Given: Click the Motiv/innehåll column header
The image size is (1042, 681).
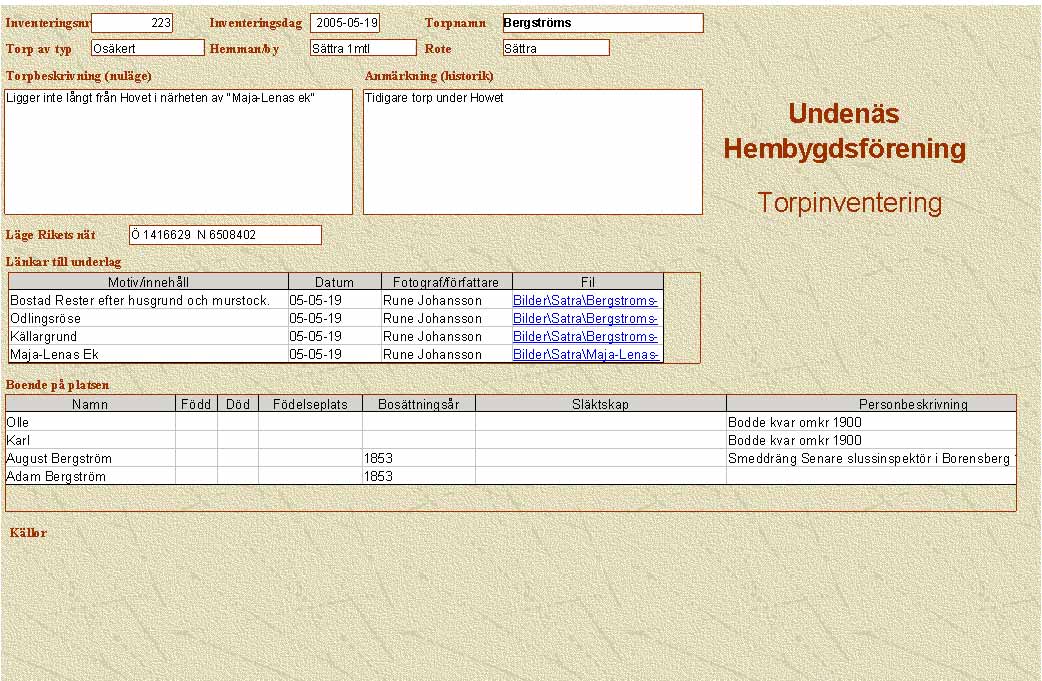Looking at the screenshot, I should (x=148, y=282).
